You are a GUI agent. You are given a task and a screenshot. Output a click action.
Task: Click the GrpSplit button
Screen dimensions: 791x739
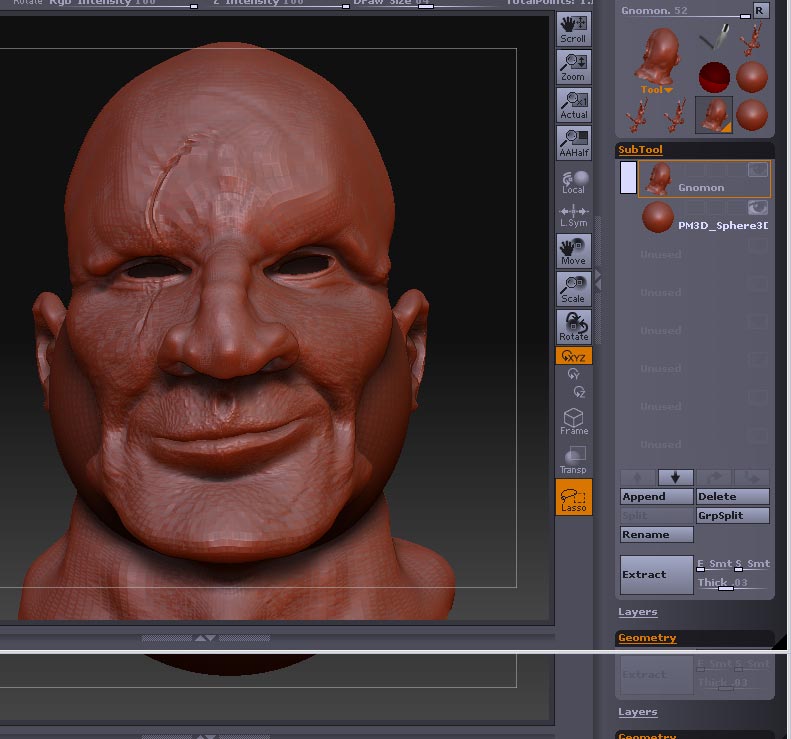pos(732,516)
